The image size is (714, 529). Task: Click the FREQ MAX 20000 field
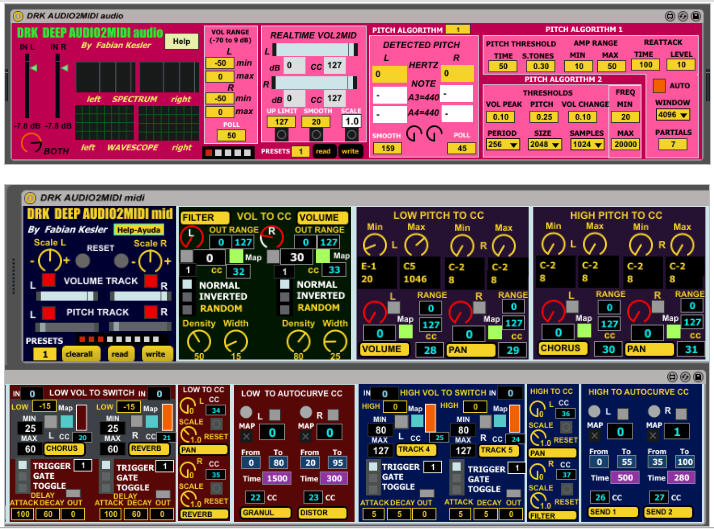pos(626,144)
